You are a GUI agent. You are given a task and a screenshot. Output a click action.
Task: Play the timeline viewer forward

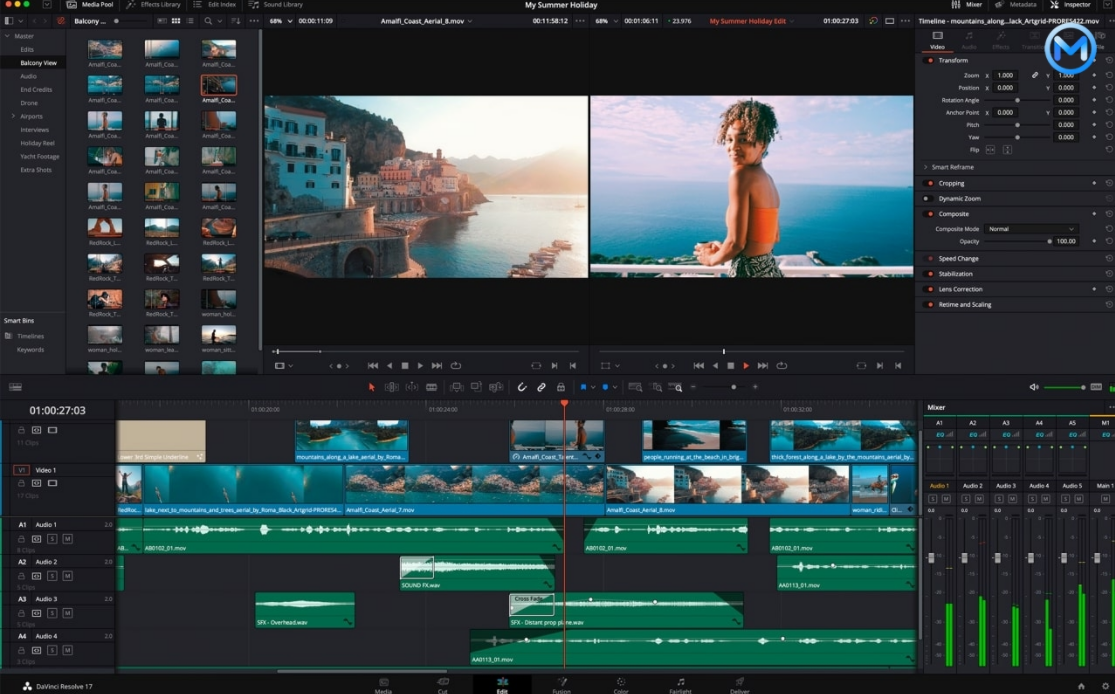tap(746, 365)
